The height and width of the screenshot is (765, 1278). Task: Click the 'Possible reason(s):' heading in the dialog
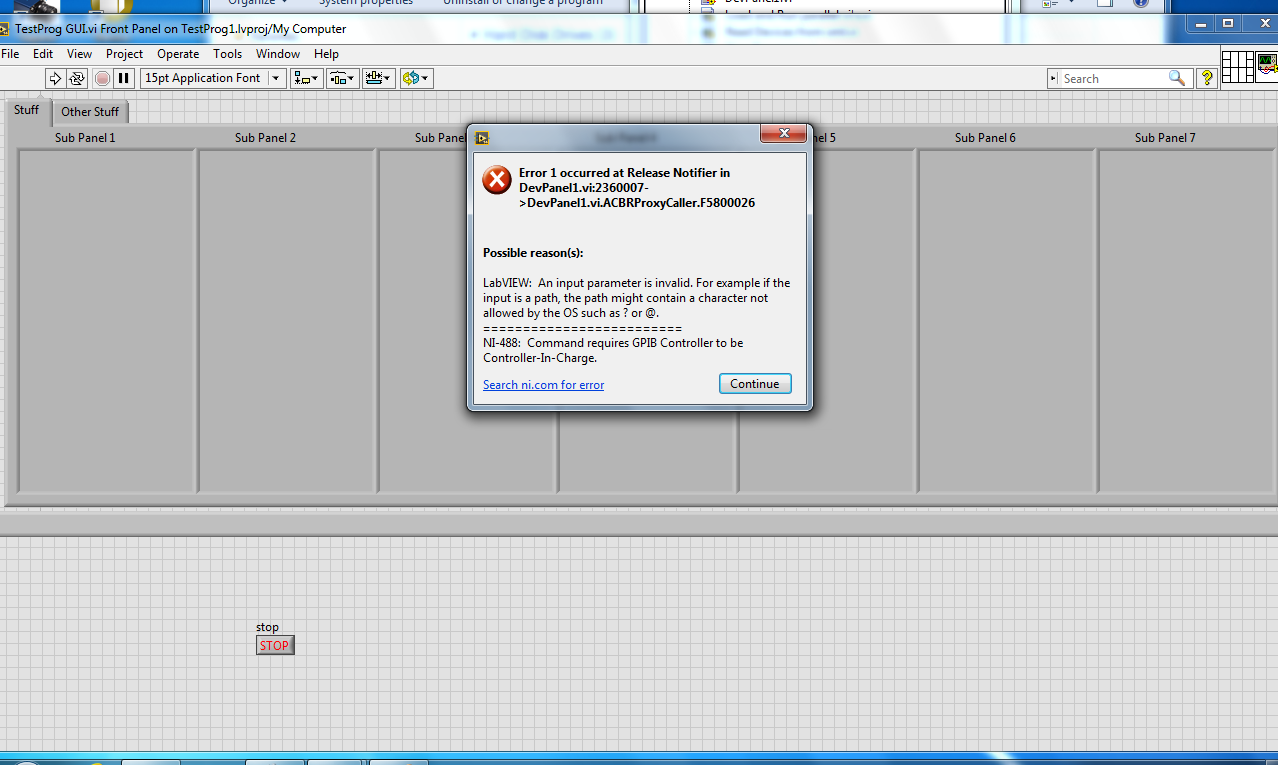[x=533, y=253]
